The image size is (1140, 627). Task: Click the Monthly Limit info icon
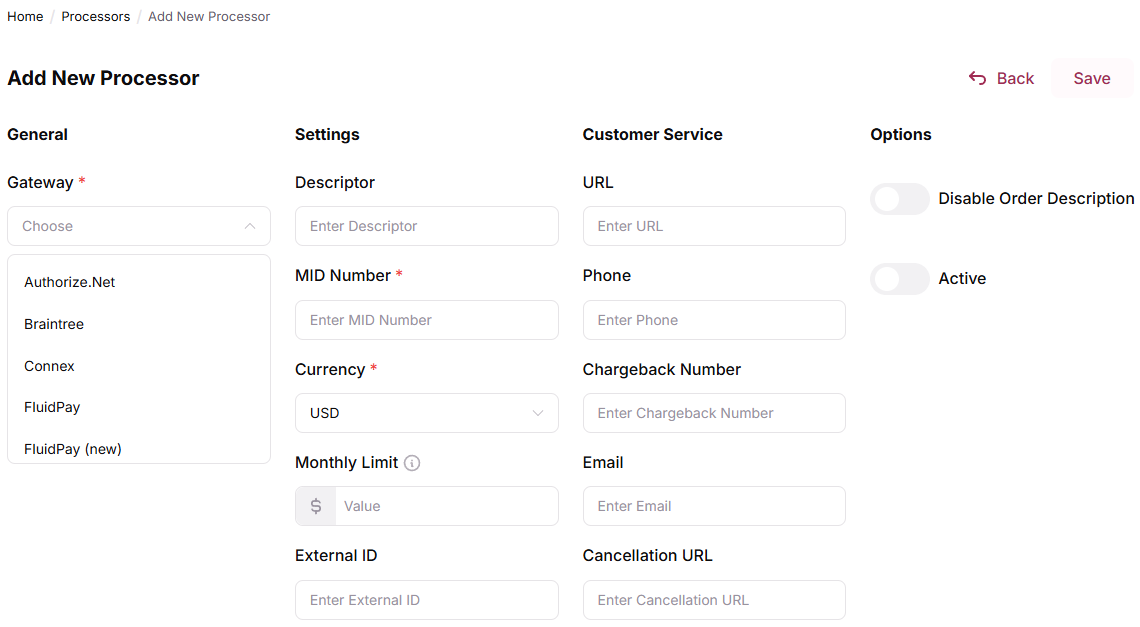(412, 463)
